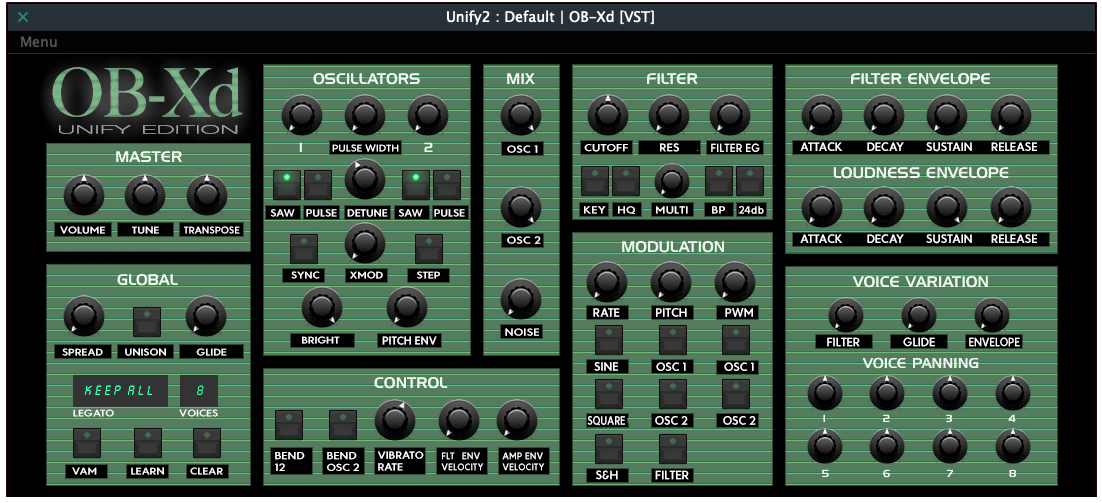Screen dimensions: 1102x503
Task: Click Voice Variation FILTER knob
Action: pyautogui.click(x=845, y=315)
